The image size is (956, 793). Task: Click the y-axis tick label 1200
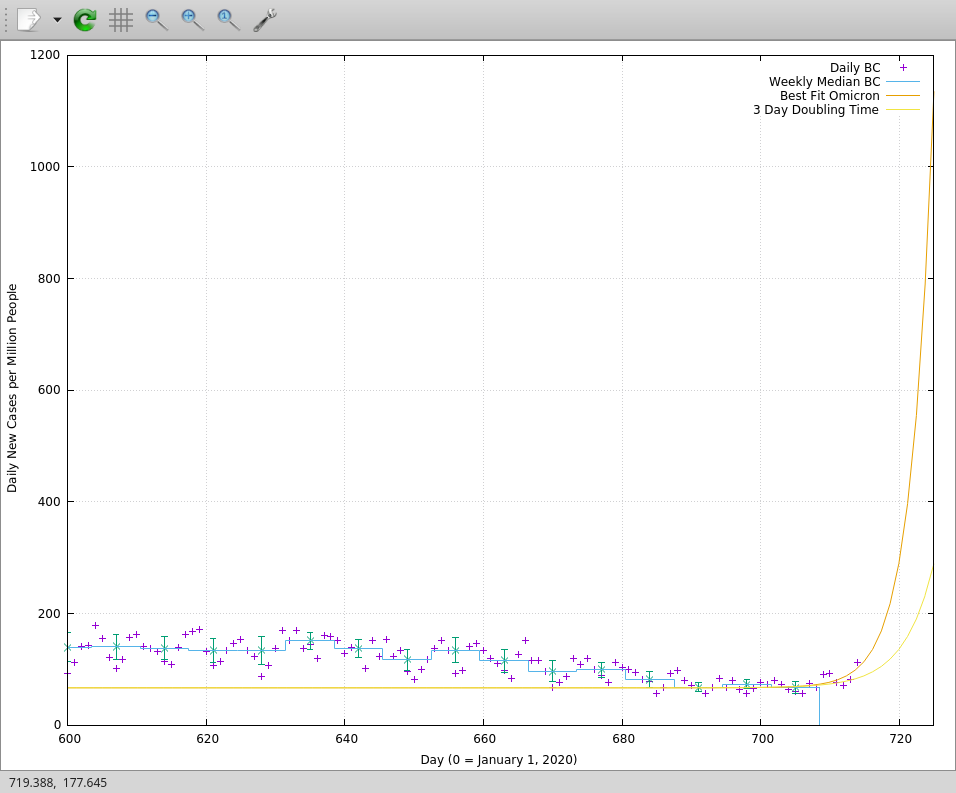click(45, 55)
